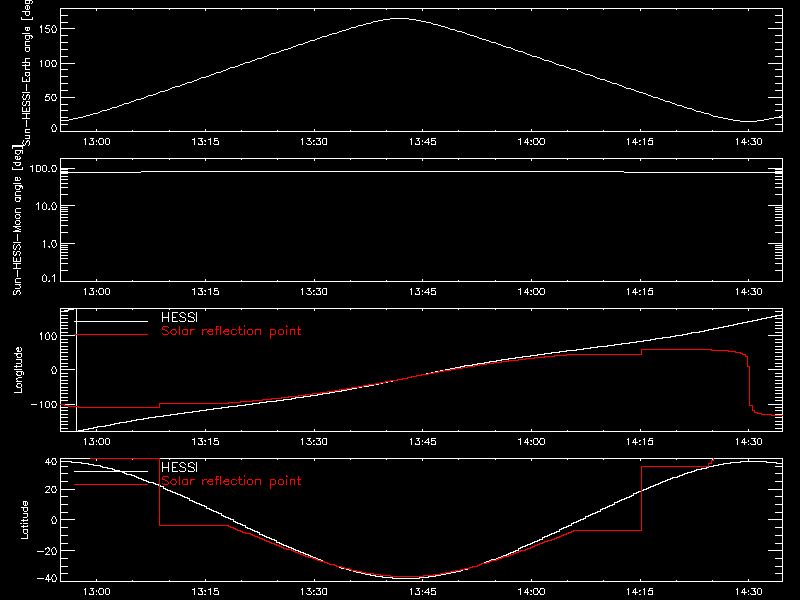Viewport: 800px width, 600px height.
Task: Click the 0.1 tick on Moon angle axis
Action: pyautogui.click(x=50, y=278)
